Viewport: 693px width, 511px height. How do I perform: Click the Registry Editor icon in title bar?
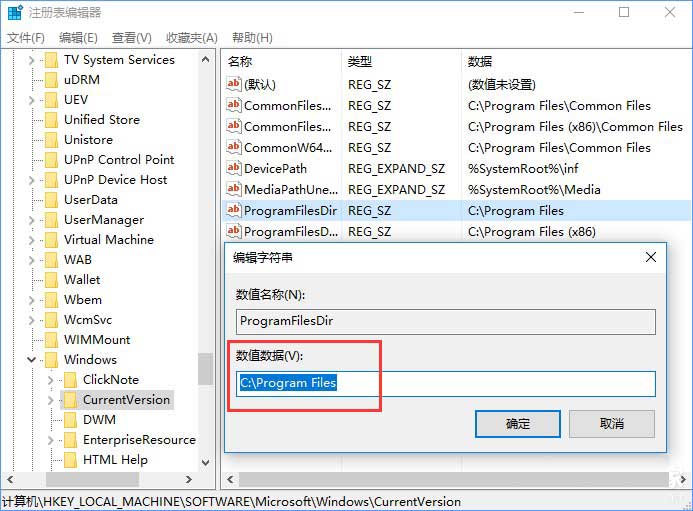(15, 13)
